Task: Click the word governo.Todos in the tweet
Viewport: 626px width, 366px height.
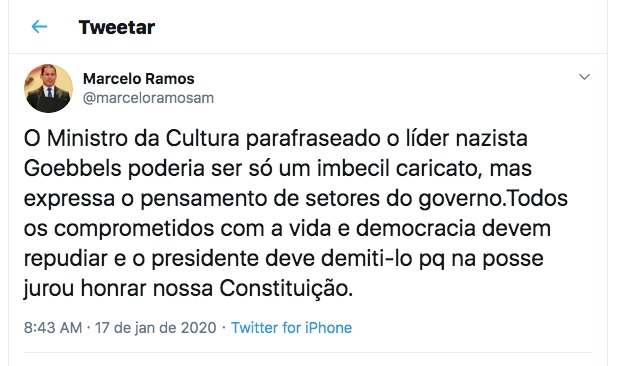Action: point(493,198)
